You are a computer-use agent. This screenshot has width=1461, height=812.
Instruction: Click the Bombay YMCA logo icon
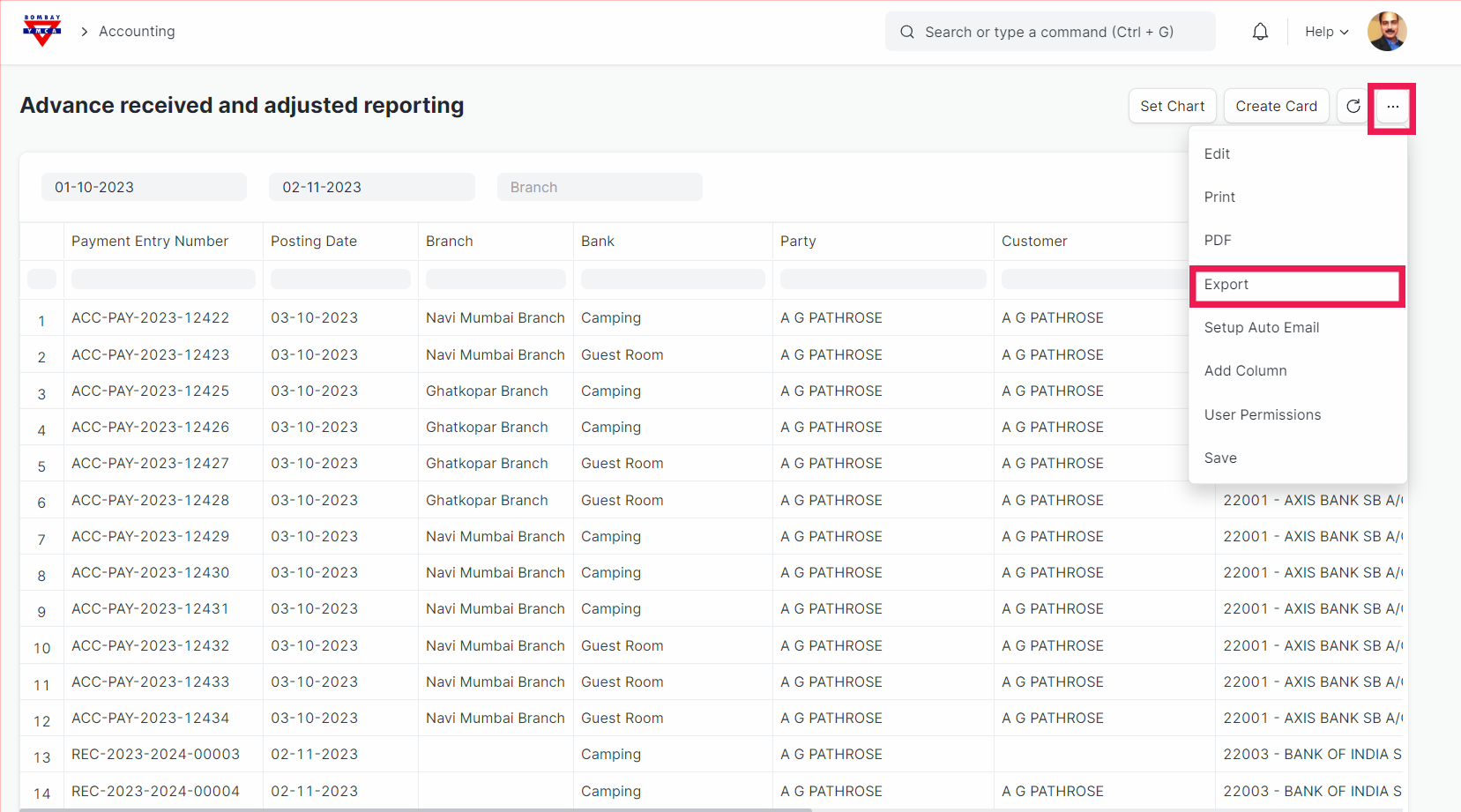tap(41, 31)
